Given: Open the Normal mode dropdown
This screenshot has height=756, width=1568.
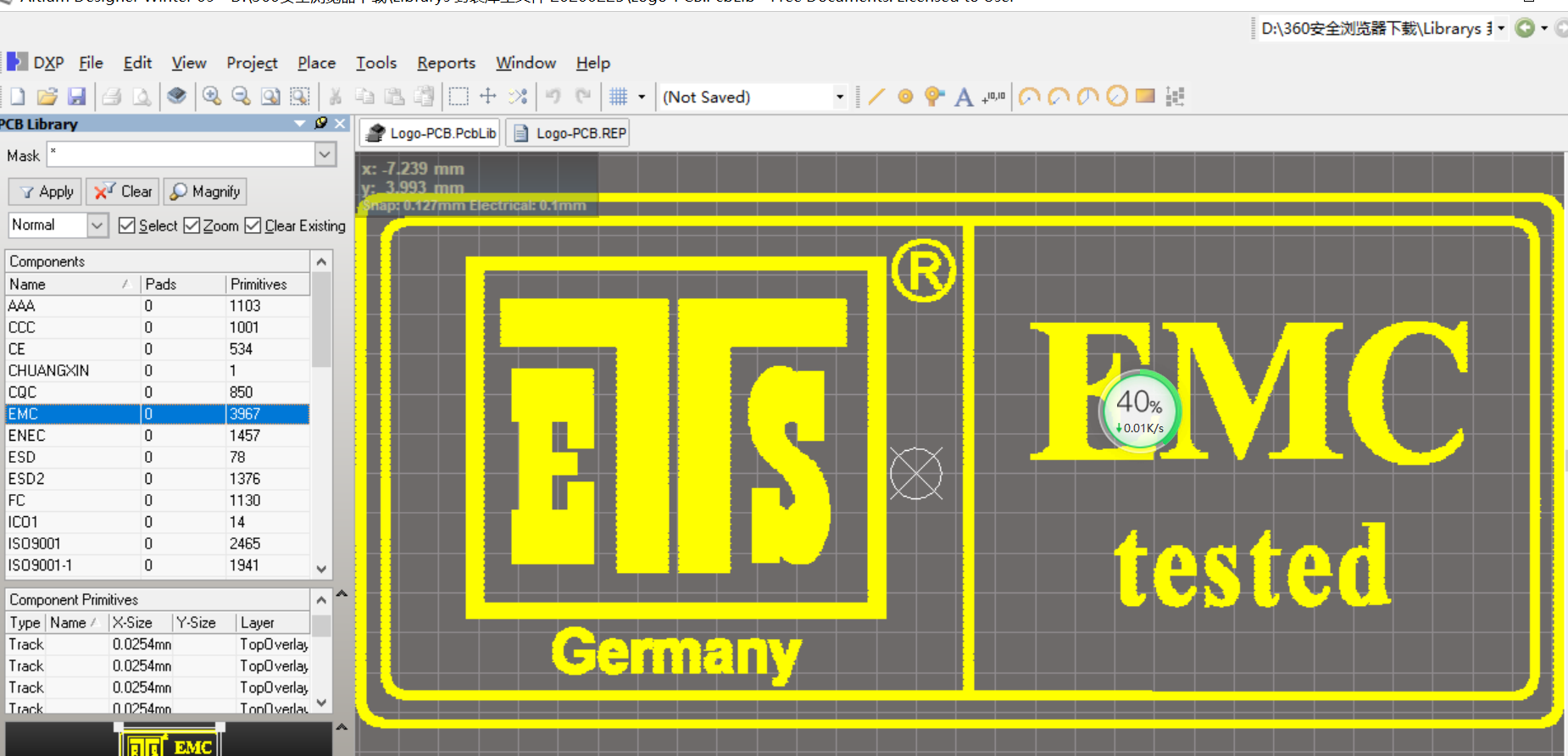Looking at the screenshot, I should pyautogui.click(x=97, y=225).
